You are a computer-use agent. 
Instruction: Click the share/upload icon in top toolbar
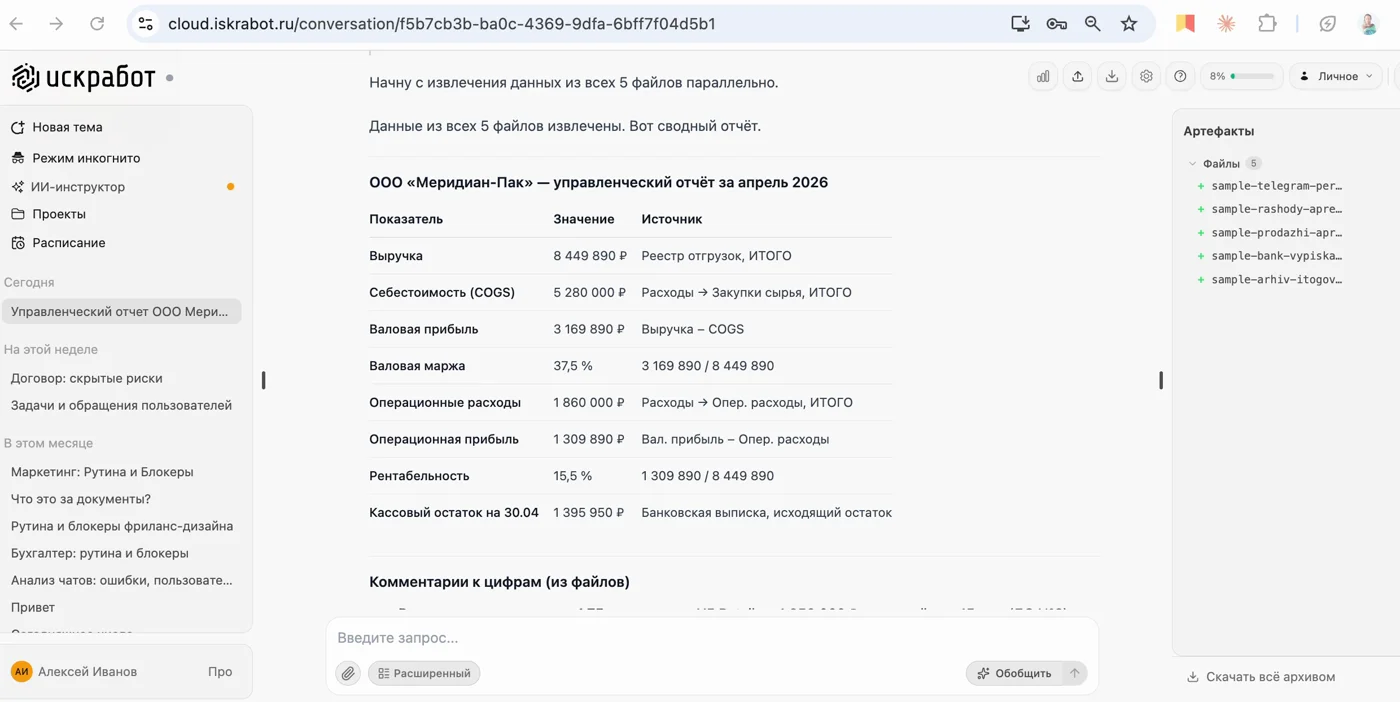1077,76
